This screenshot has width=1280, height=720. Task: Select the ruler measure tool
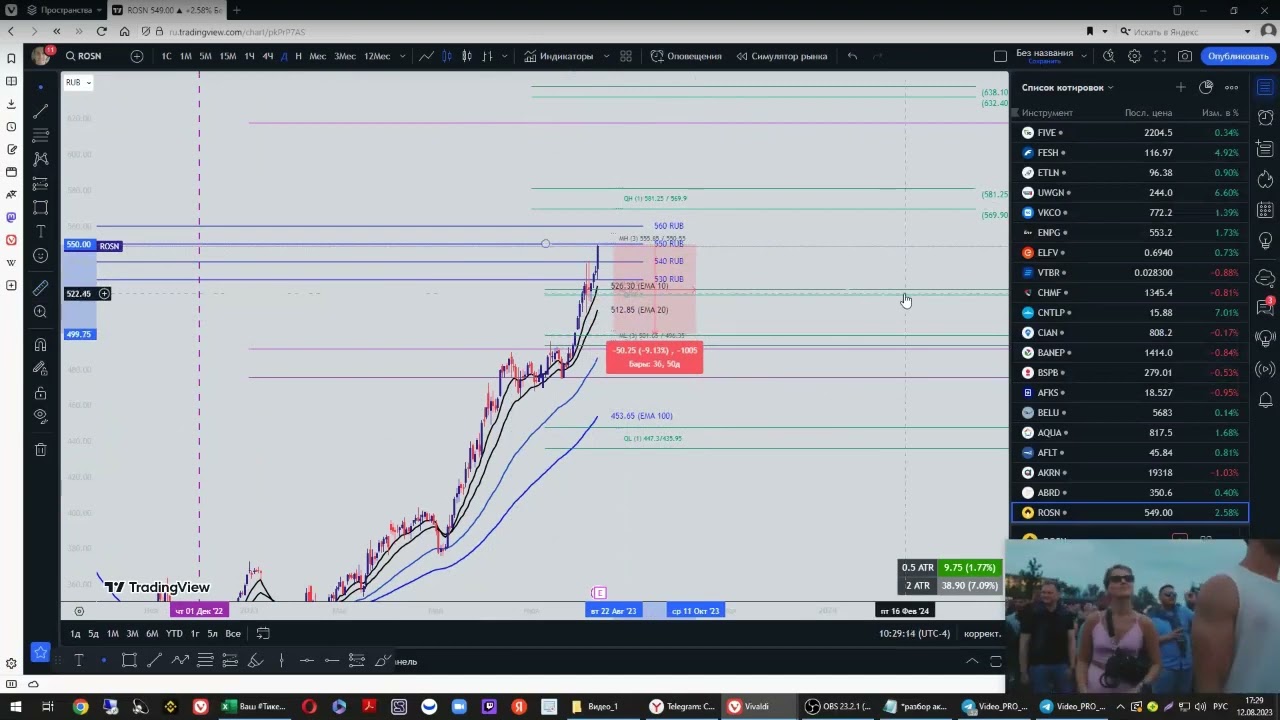(40, 288)
